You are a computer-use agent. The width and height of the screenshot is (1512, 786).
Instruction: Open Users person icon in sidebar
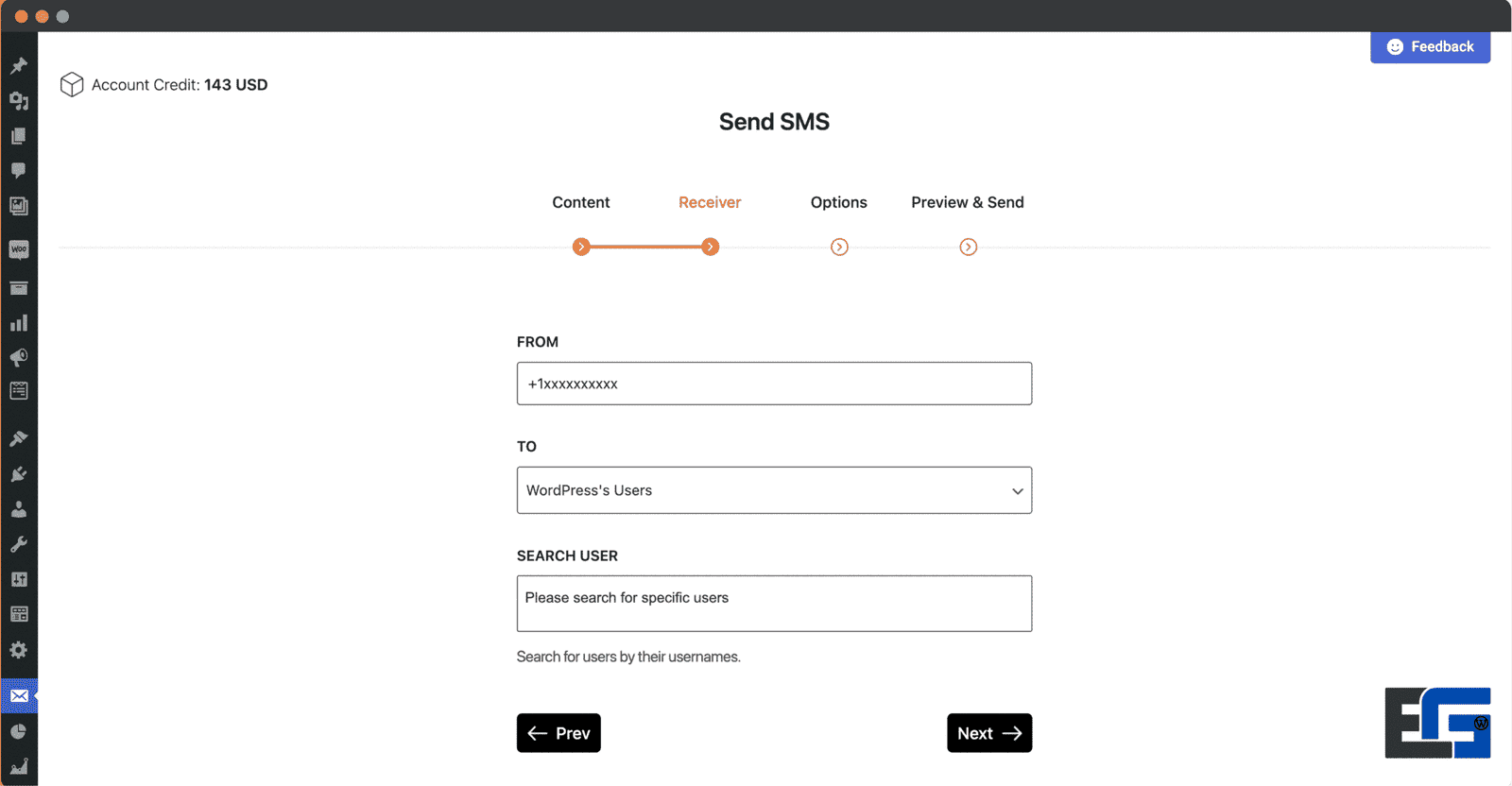pos(19,509)
